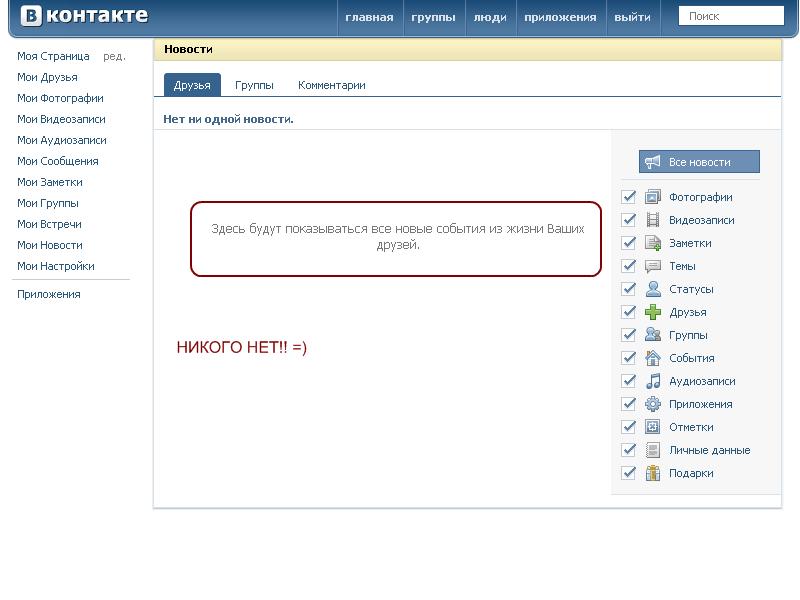Screen dimensions: 800x600
Task: Open группы in the top navigation
Action: (x=433, y=17)
